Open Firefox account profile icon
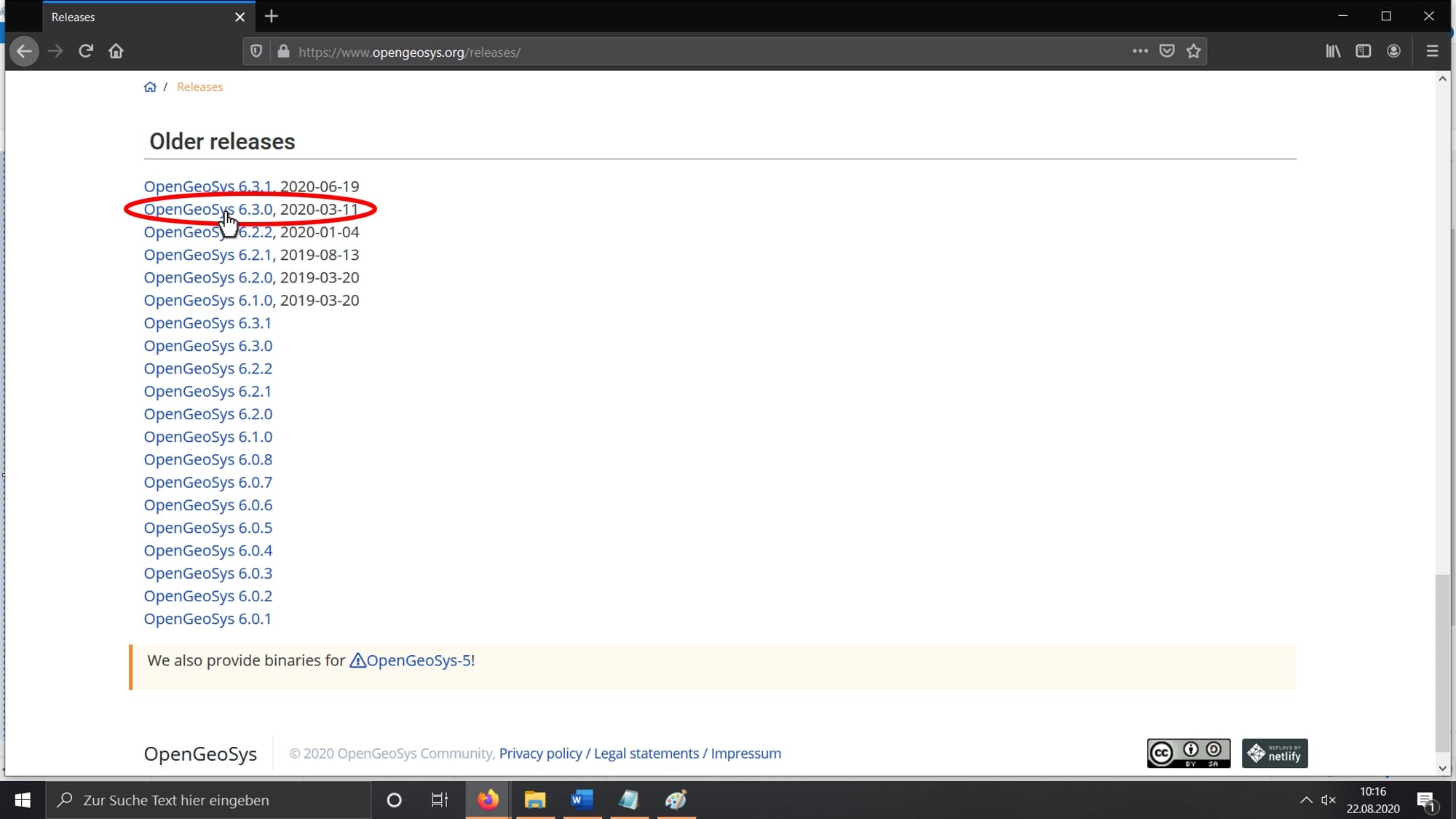 pyautogui.click(x=1393, y=51)
